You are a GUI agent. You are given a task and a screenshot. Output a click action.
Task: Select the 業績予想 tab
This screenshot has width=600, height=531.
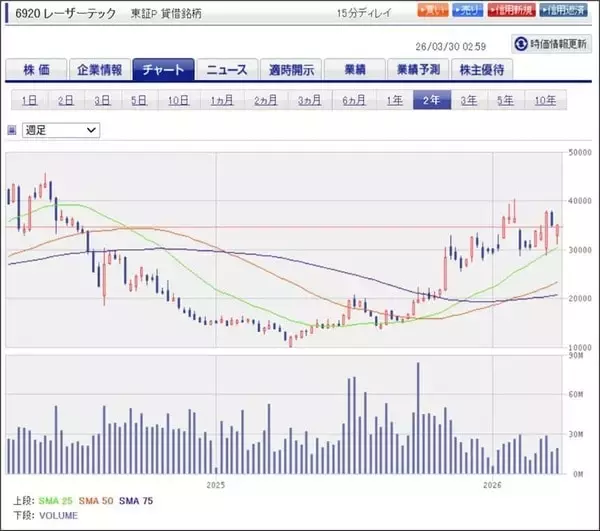tap(419, 70)
